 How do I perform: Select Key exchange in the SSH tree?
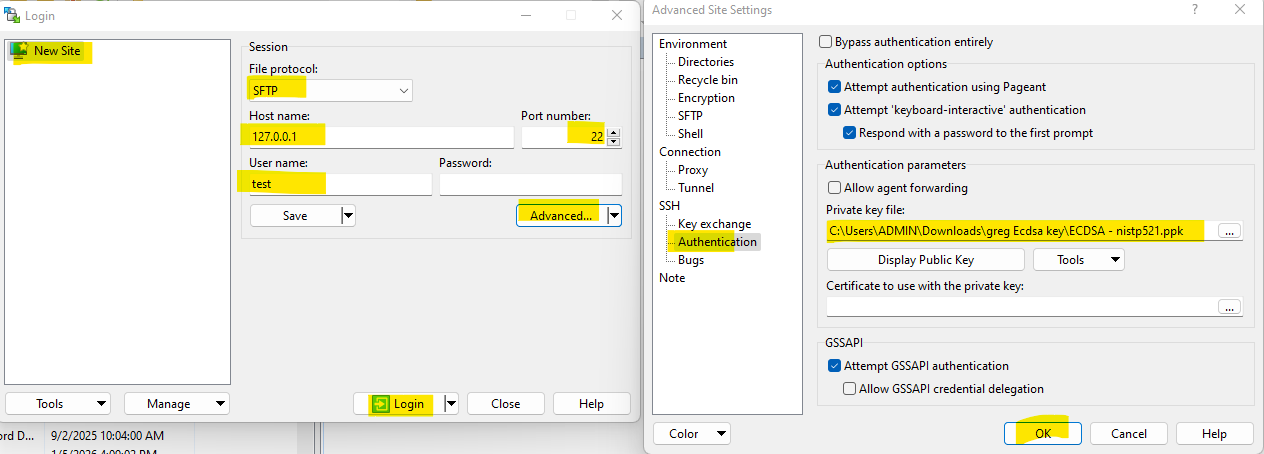(x=714, y=224)
